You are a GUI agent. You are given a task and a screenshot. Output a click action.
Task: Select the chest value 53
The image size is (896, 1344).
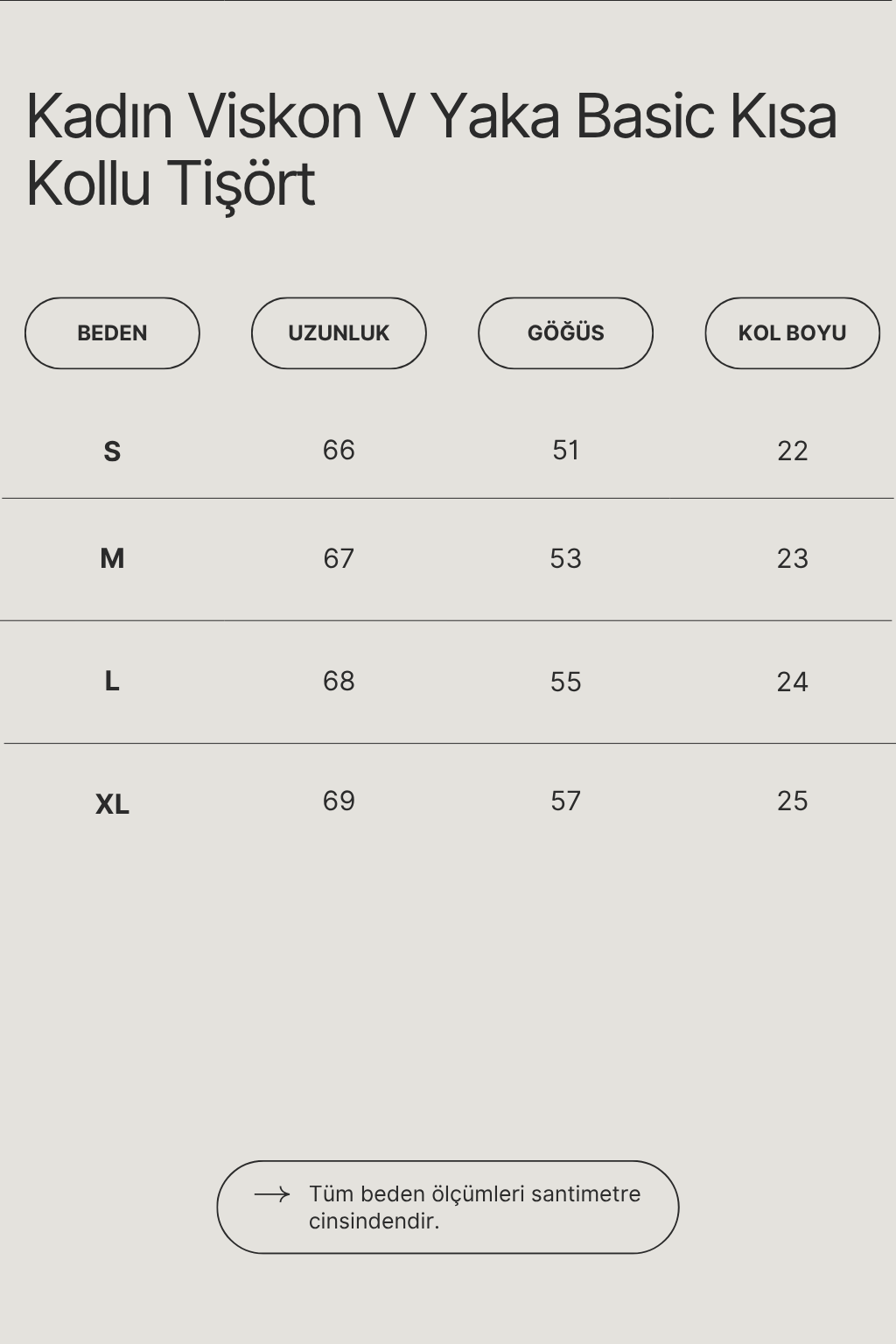pos(565,558)
